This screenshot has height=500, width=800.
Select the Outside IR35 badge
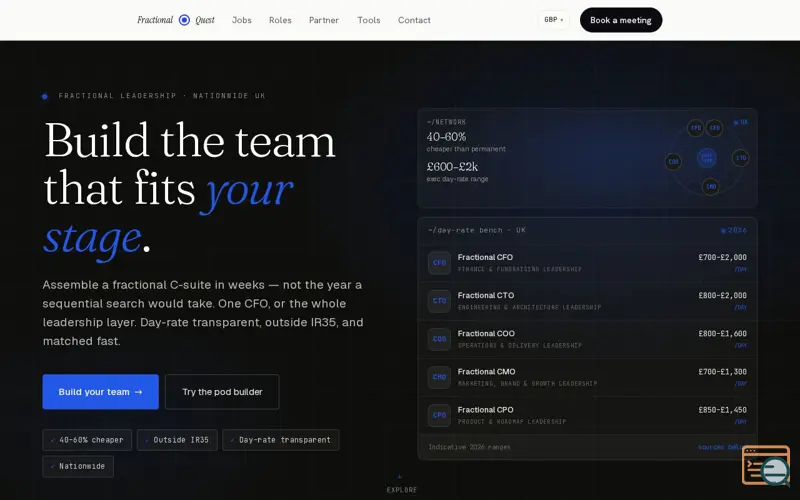(x=177, y=440)
